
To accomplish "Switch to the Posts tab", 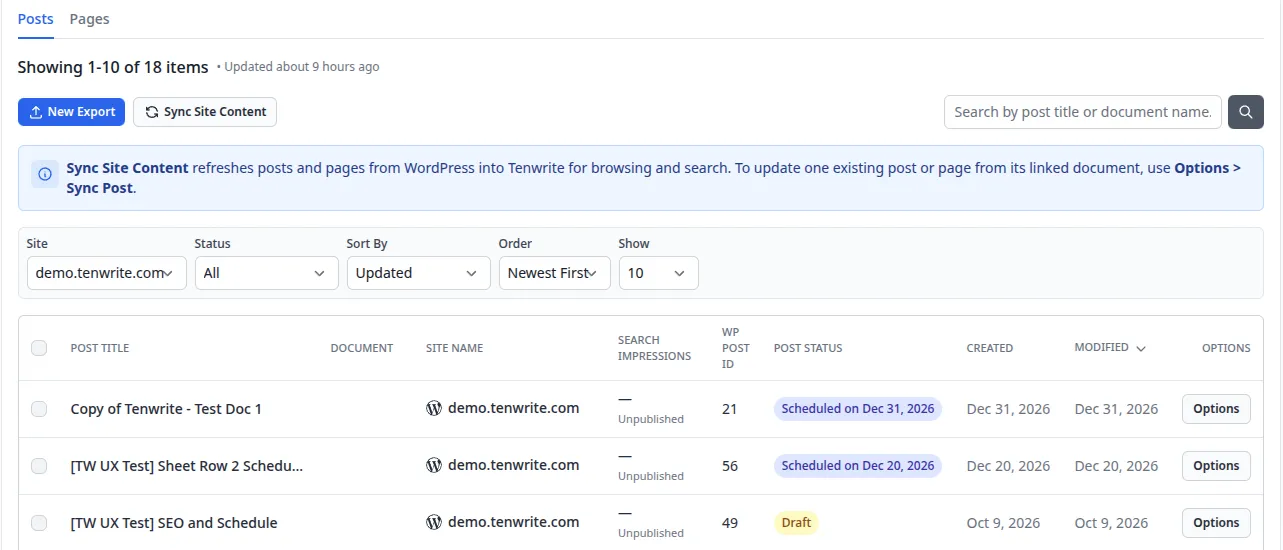I will 36,19.
